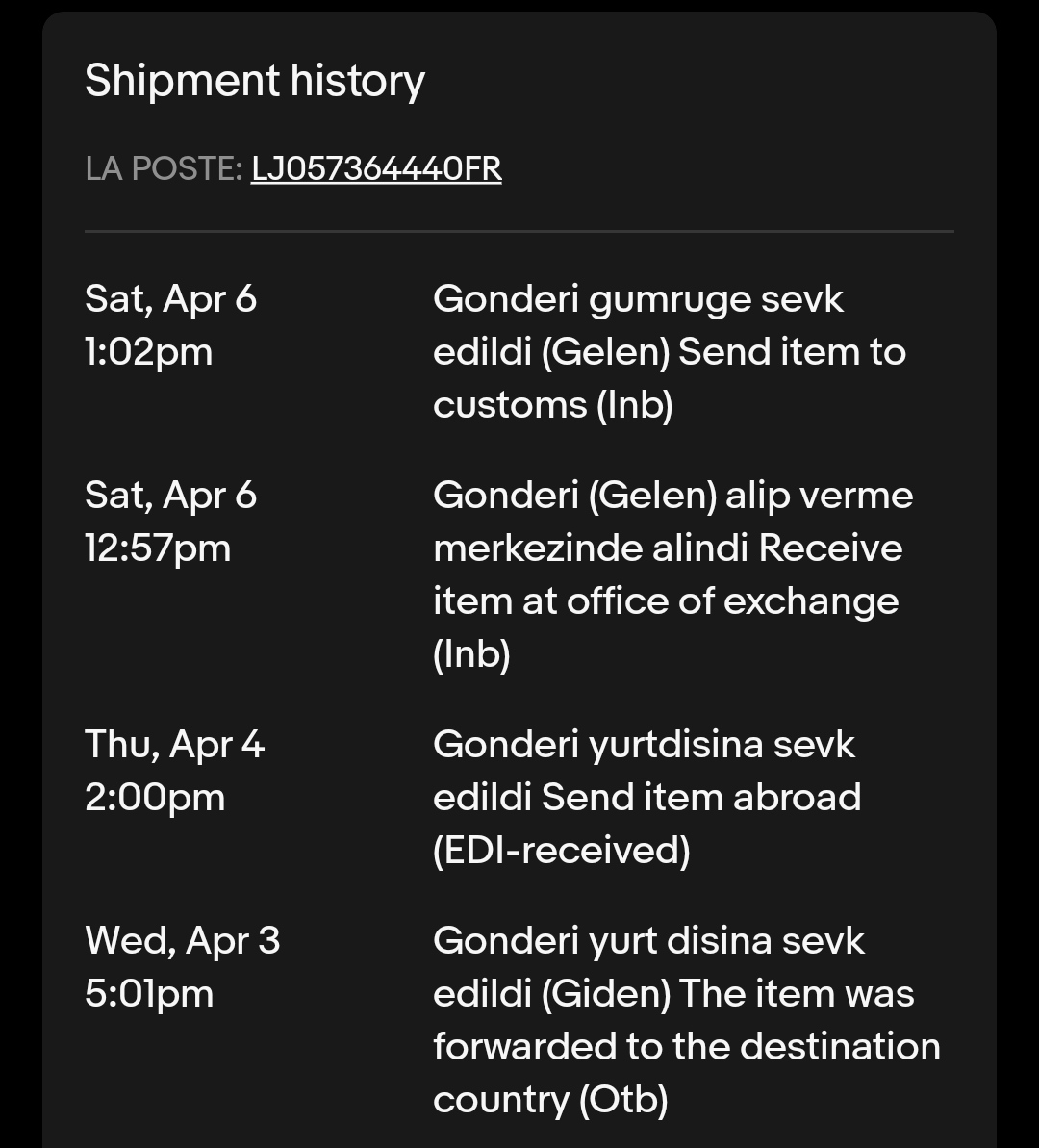Click the 1:02pm timestamp
The image size is (1039, 1148).
click(x=148, y=352)
